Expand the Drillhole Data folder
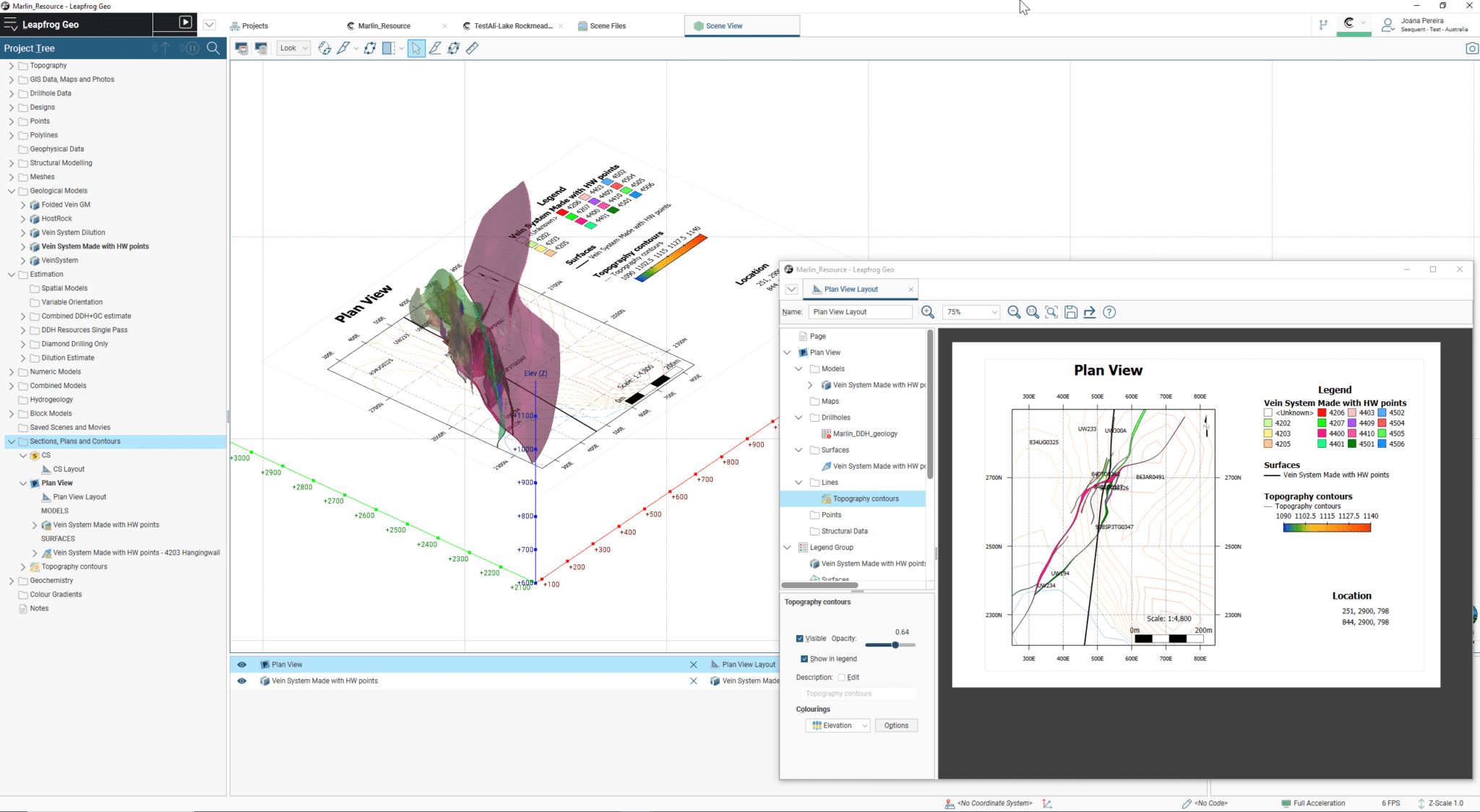Image resolution: width=1480 pixels, height=812 pixels. (12, 93)
